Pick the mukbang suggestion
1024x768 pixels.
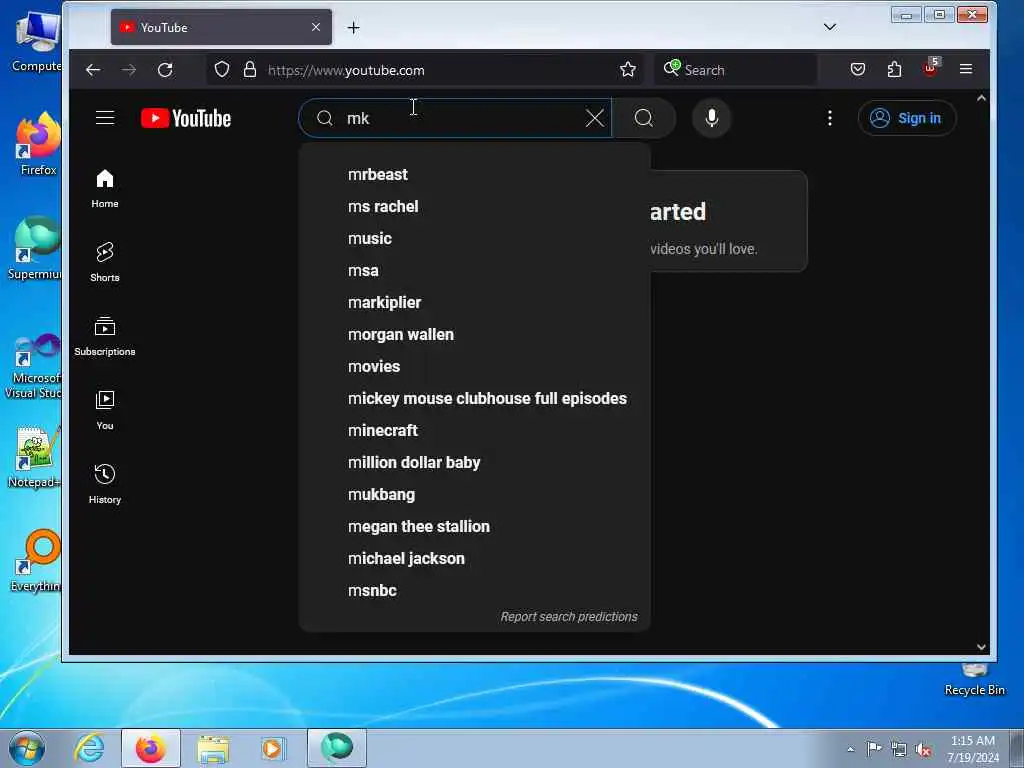[475, 494]
